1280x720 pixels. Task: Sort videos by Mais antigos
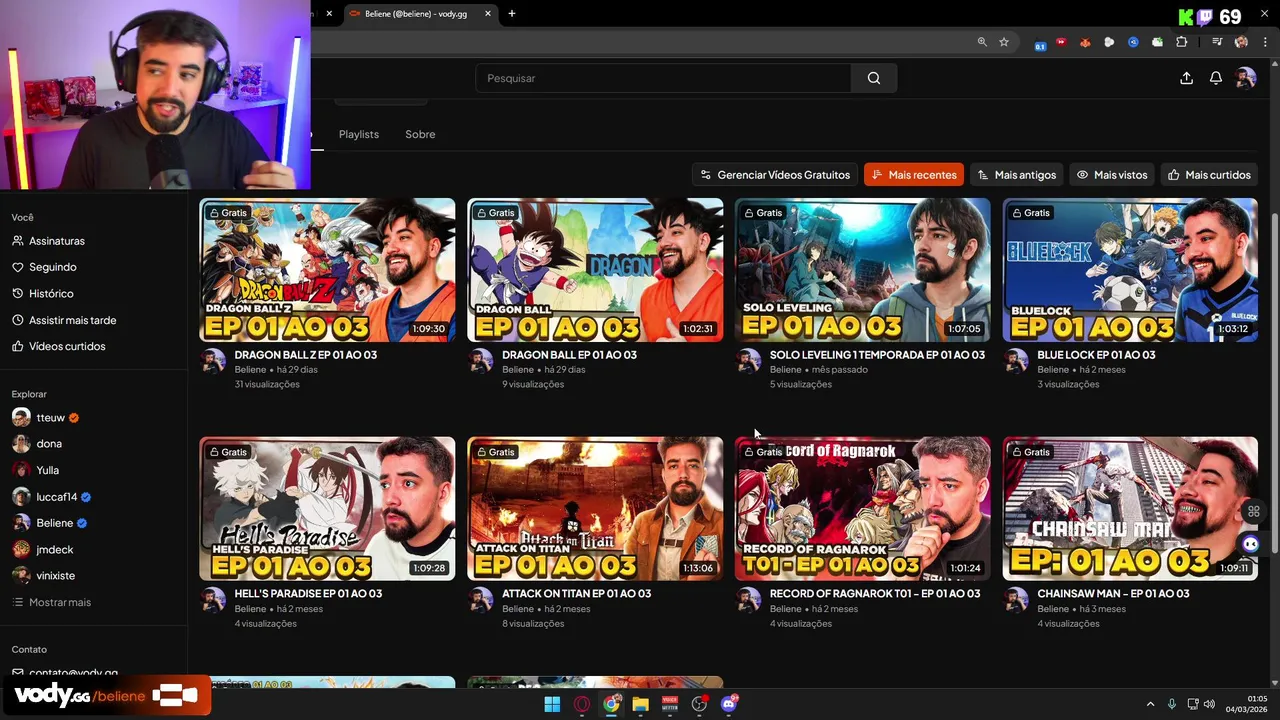(x=1017, y=175)
